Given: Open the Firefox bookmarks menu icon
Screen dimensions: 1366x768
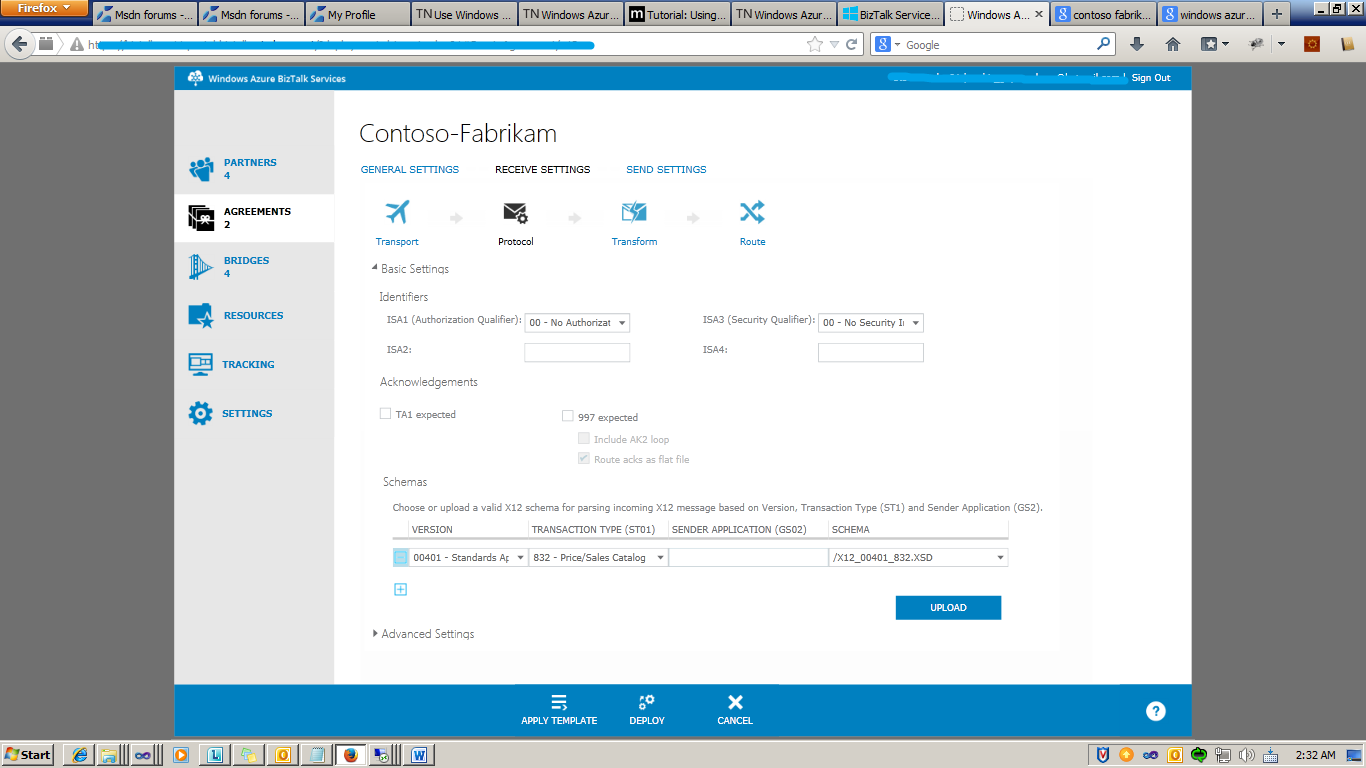Looking at the screenshot, I should 1210,44.
